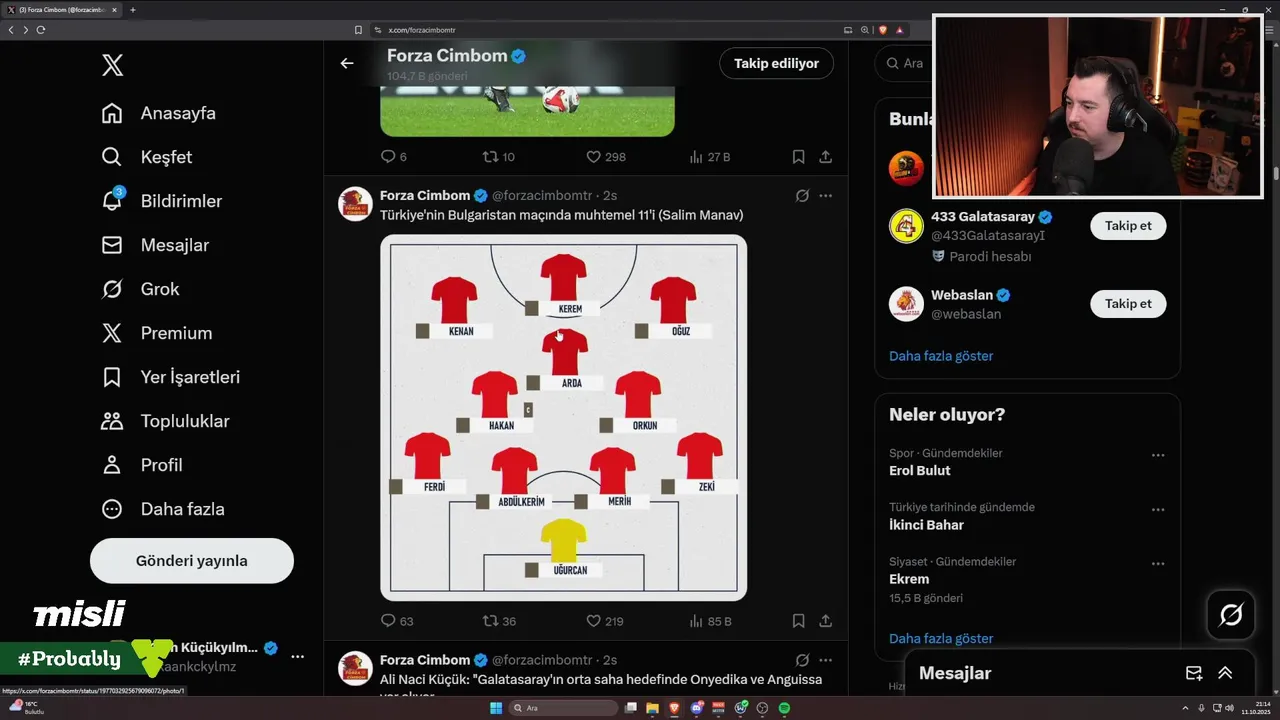Reply to the post with 6 comments
This screenshot has height=720, width=1280.
394,157
